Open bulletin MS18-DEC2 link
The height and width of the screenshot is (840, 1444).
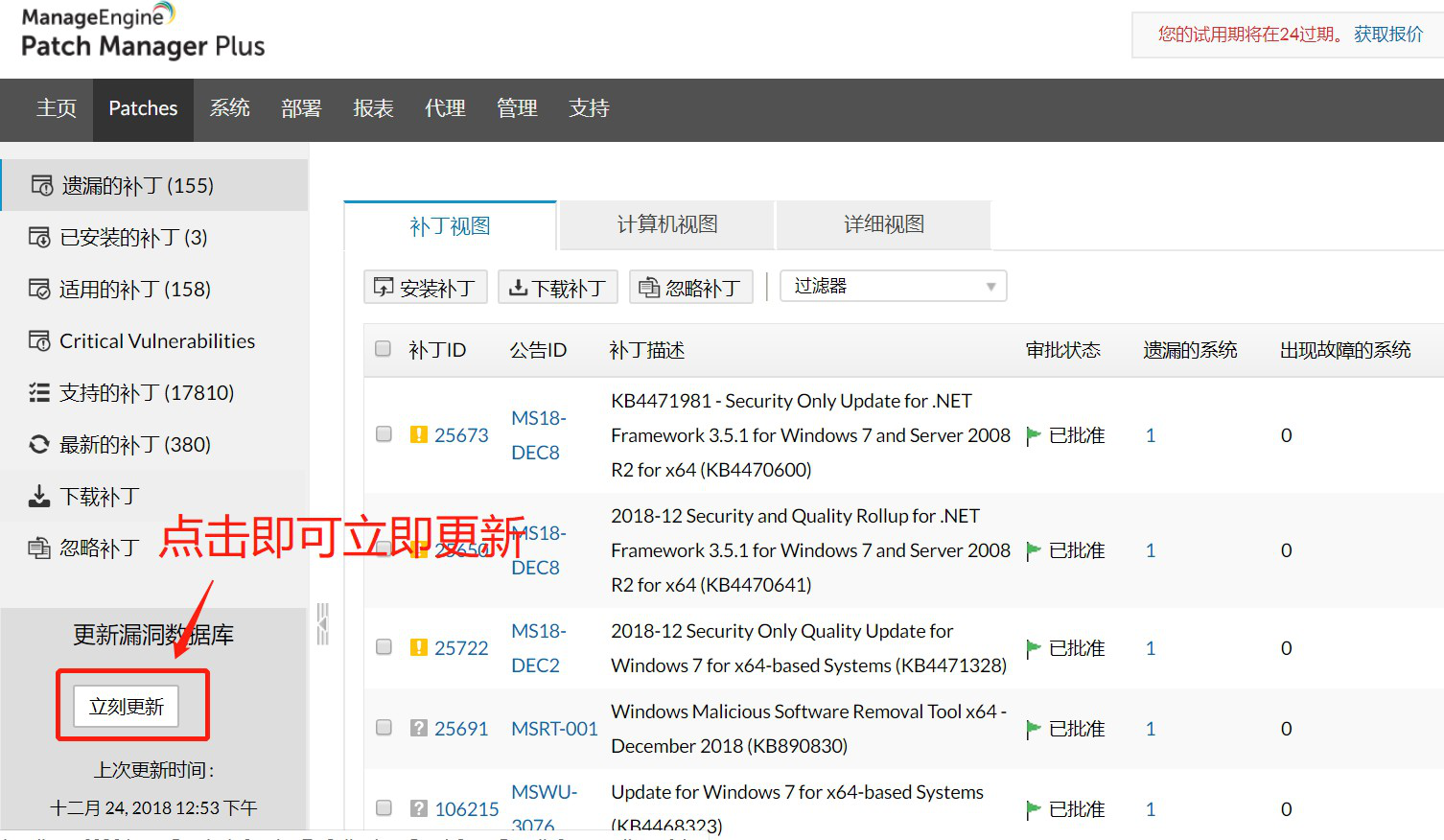[539, 648]
